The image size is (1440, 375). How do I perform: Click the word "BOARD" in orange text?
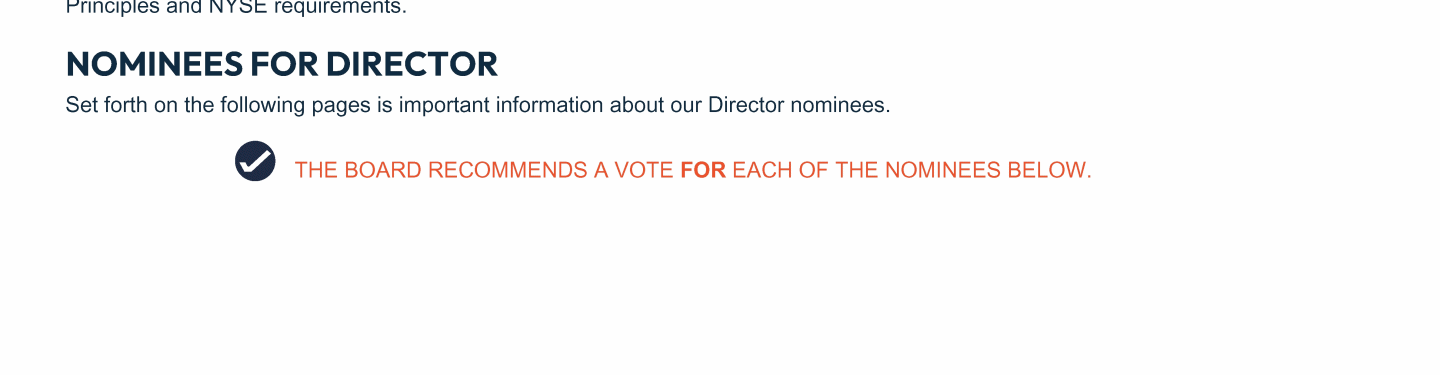[x=384, y=170]
